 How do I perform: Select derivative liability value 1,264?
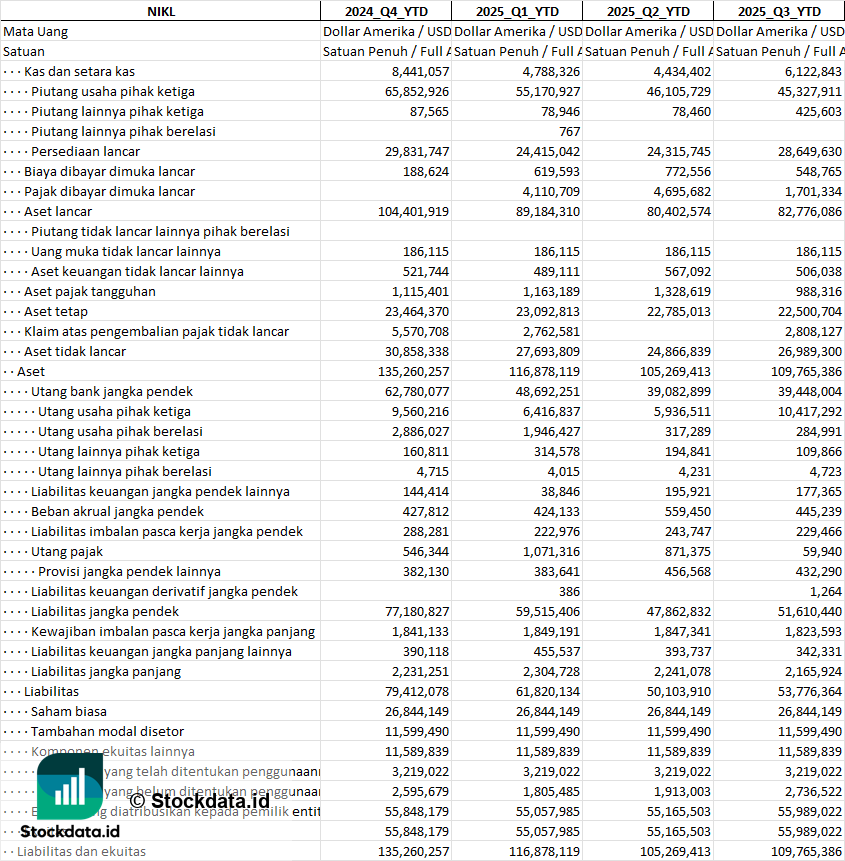(x=826, y=592)
